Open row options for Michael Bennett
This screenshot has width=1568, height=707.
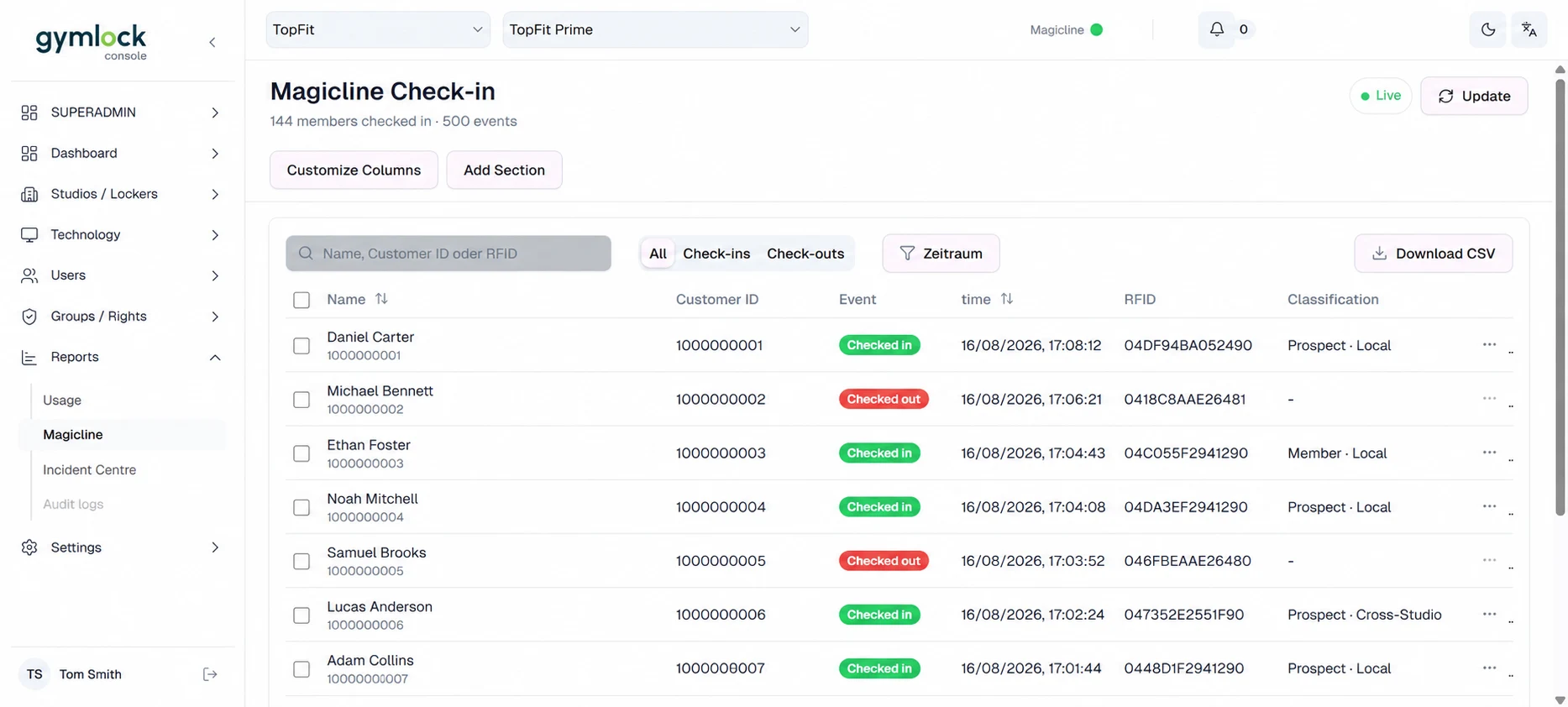(1489, 398)
